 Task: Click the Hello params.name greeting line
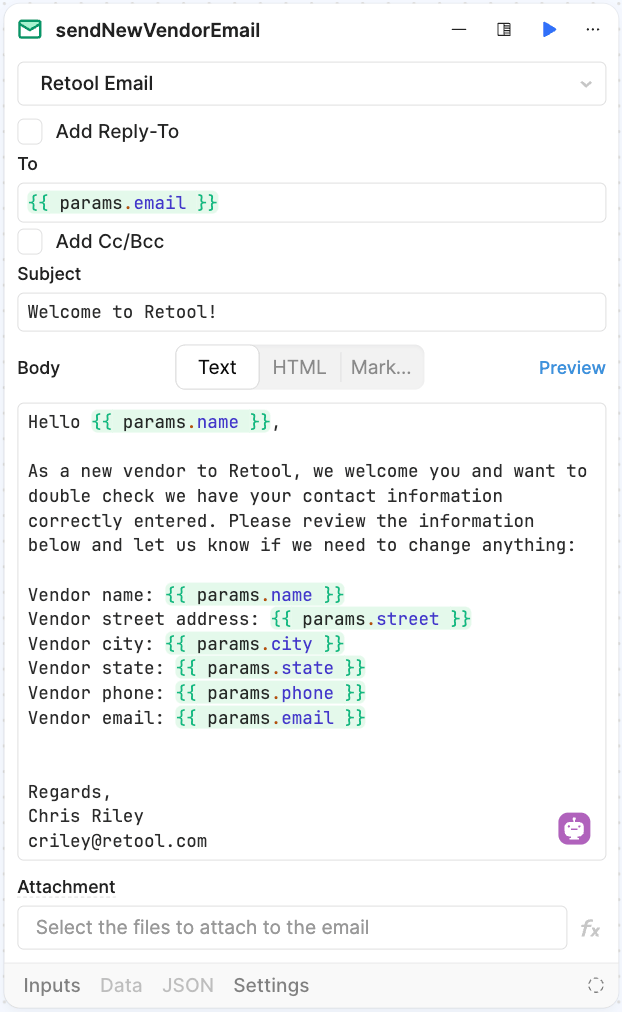154,422
